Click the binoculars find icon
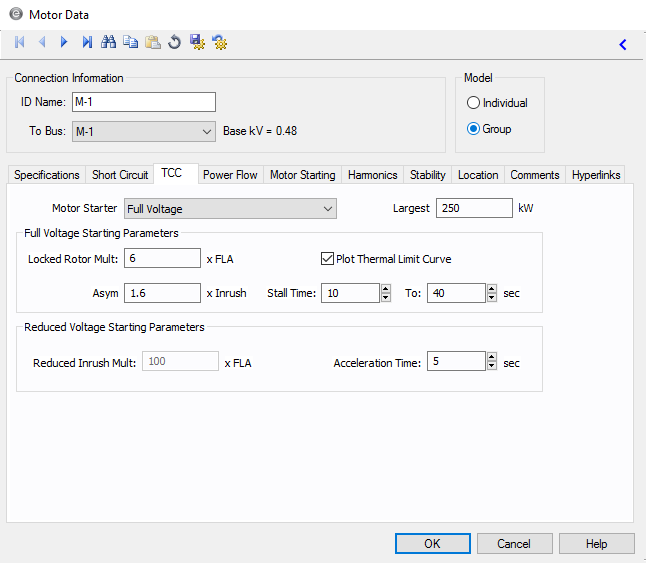The width and height of the screenshot is (646, 563). [x=109, y=42]
